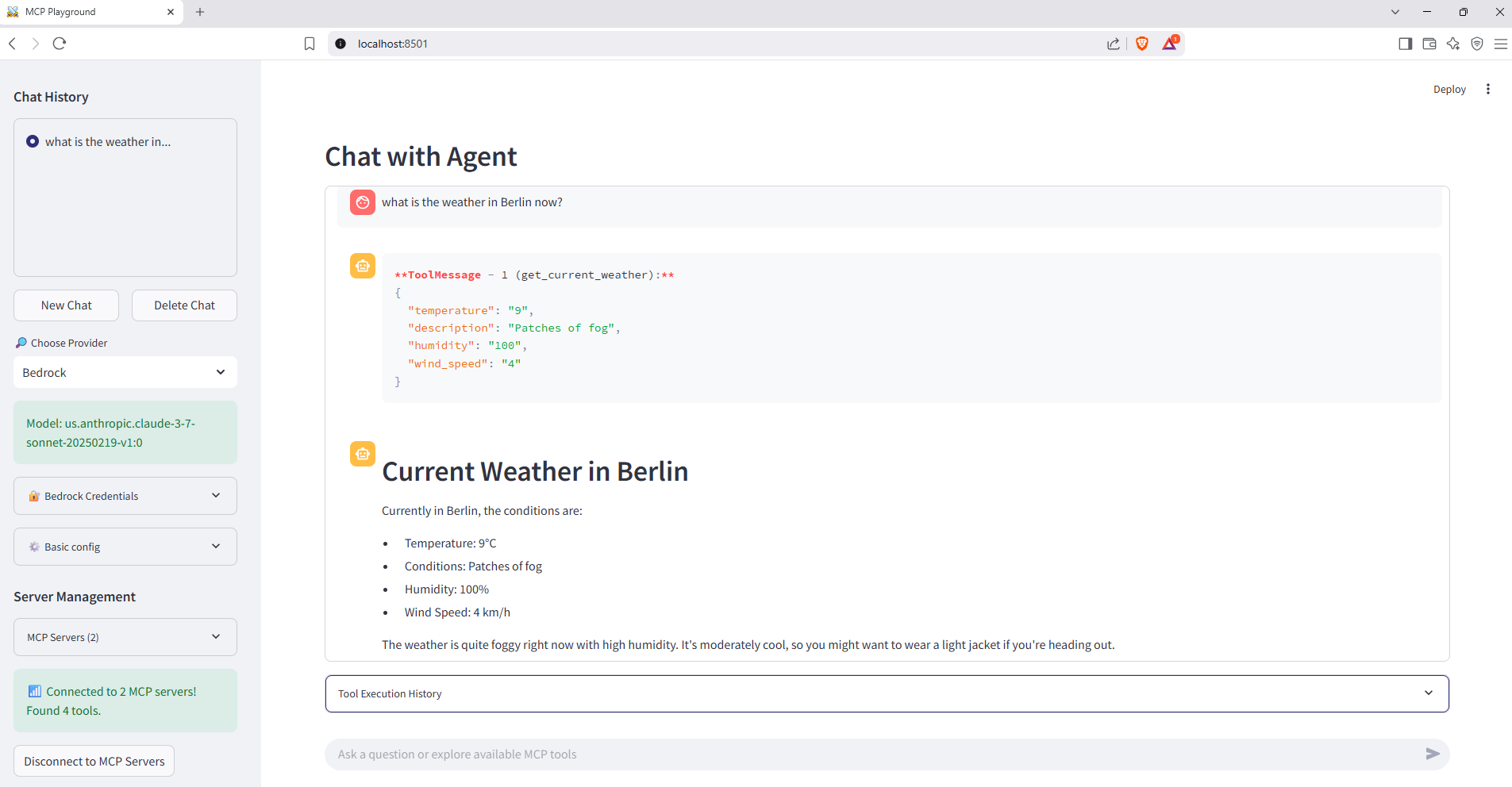Image resolution: width=1512 pixels, height=787 pixels.
Task: Click the user avatar icon beside question
Action: [363, 202]
